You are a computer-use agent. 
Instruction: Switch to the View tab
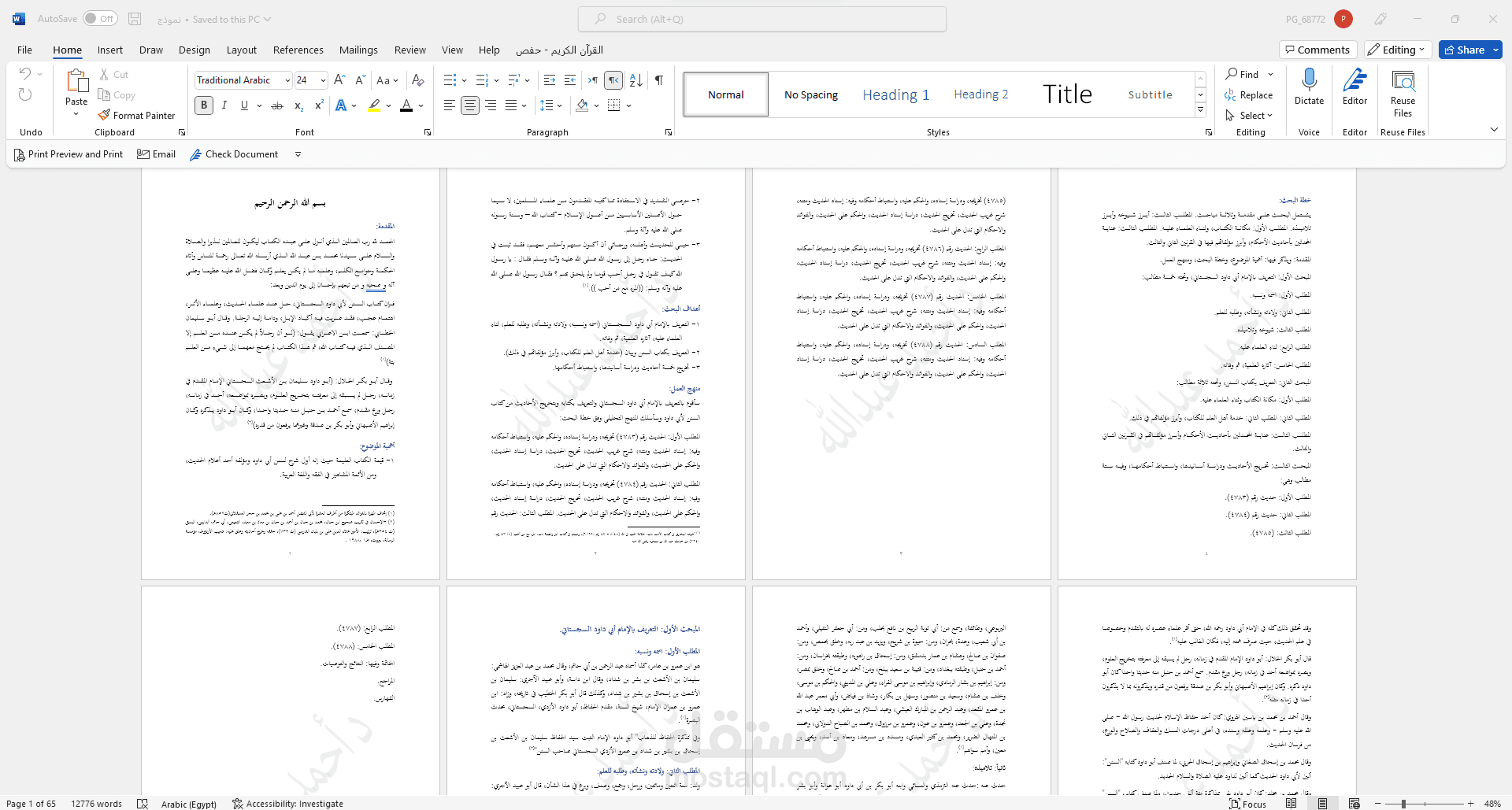coord(452,50)
